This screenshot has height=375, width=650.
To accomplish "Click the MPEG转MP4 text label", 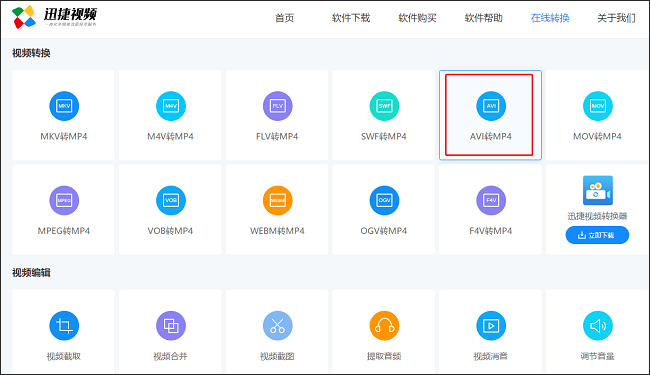I will [x=64, y=231].
